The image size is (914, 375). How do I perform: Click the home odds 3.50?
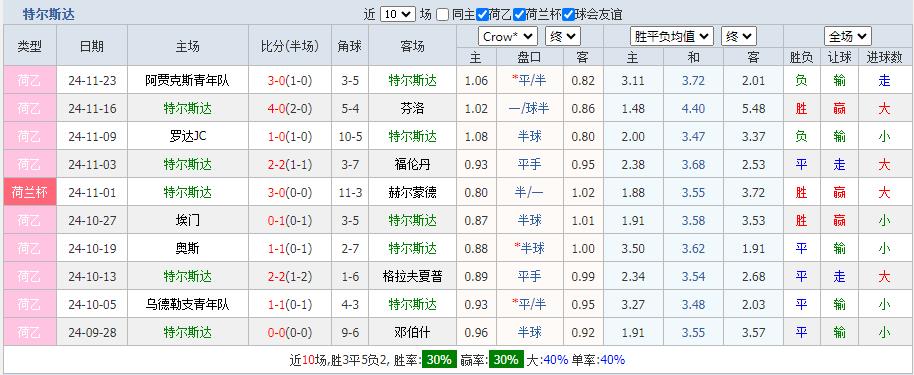(632, 248)
